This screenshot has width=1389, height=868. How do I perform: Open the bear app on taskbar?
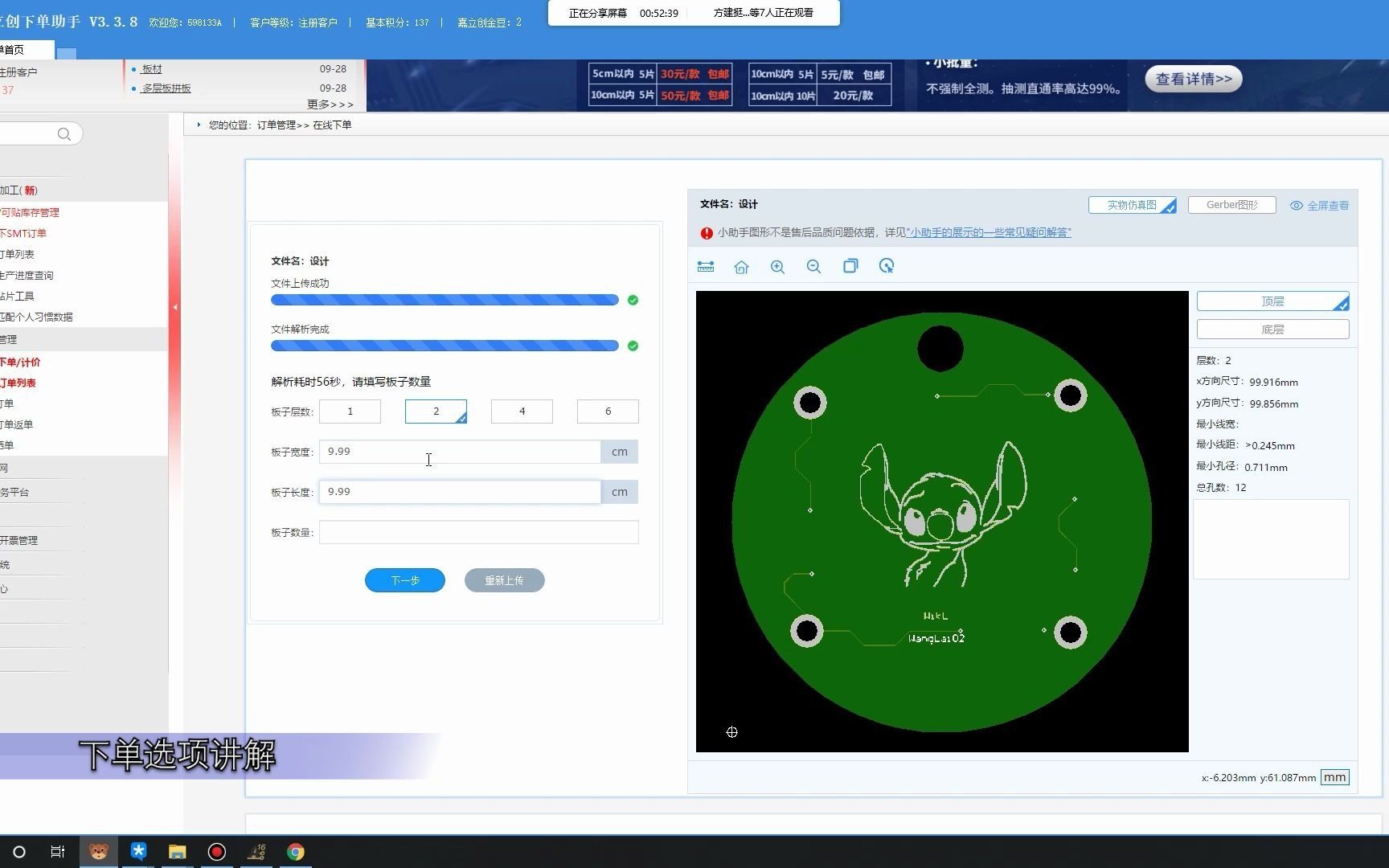point(99,852)
